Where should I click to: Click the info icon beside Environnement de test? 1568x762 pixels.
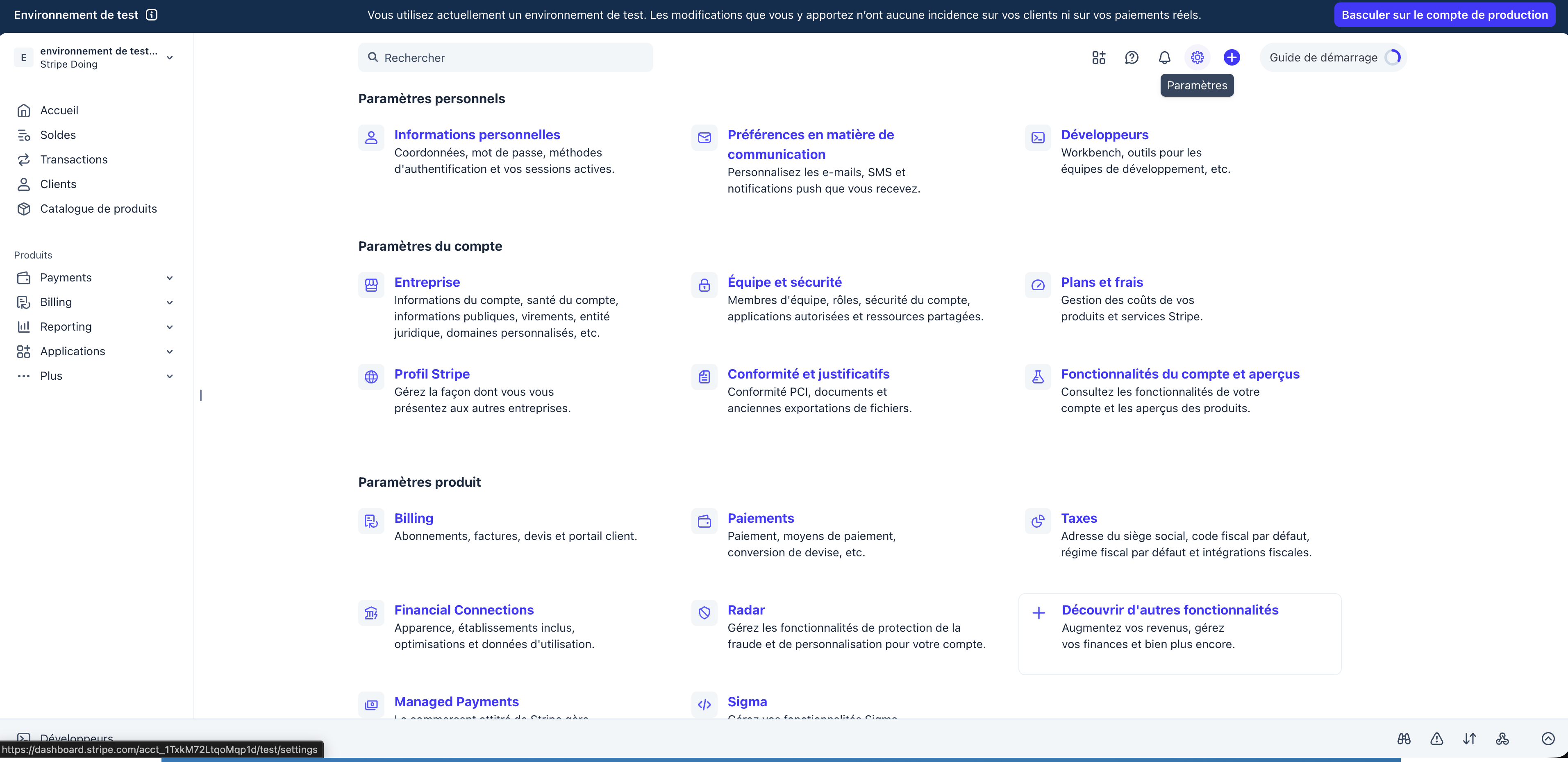(152, 15)
